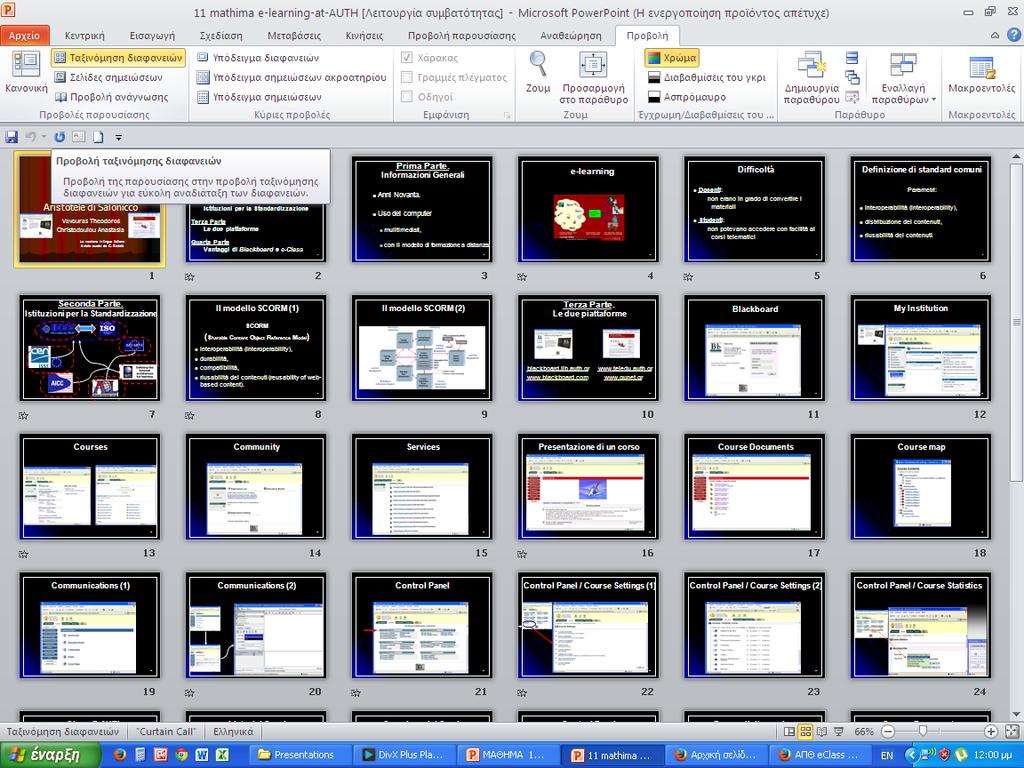Click the 66% zoom level in status bar
The width and height of the screenshot is (1024, 768).
coord(864,732)
